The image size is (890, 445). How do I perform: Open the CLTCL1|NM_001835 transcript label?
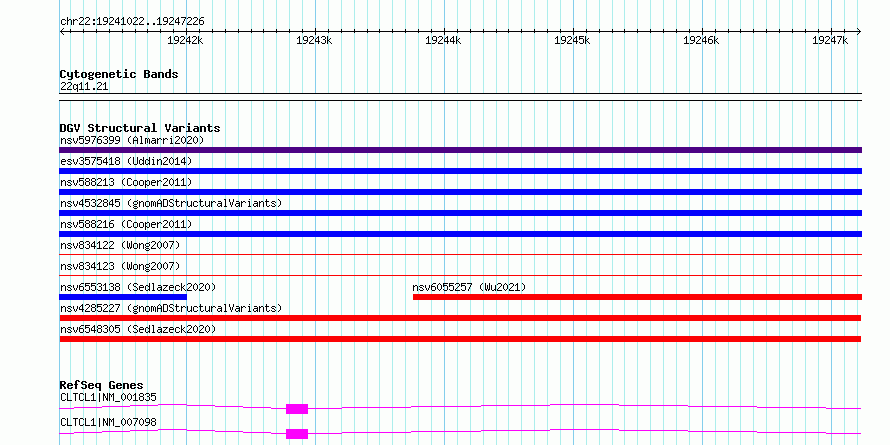pos(108,397)
